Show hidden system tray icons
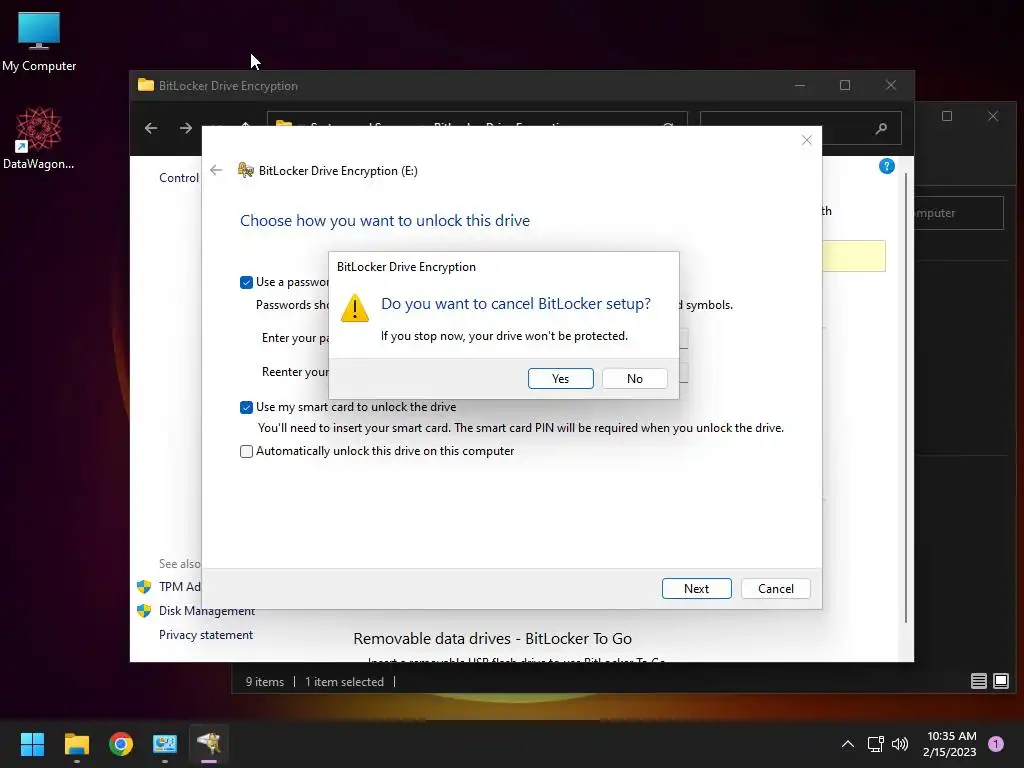The width and height of the screenshot is (1024, 768). click(x=848, y=744)
